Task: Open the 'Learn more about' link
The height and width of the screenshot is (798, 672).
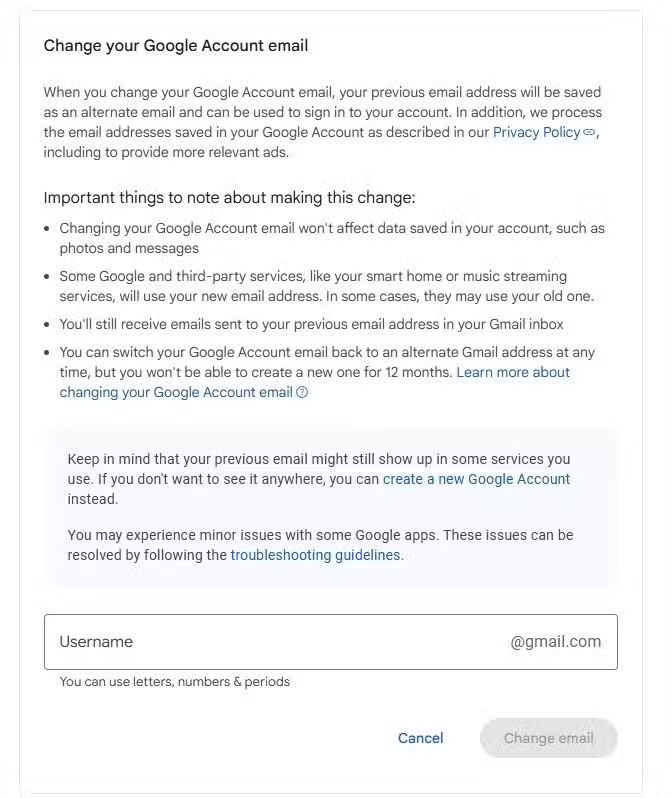Action: pyautogui.click(x=513, y=372)
